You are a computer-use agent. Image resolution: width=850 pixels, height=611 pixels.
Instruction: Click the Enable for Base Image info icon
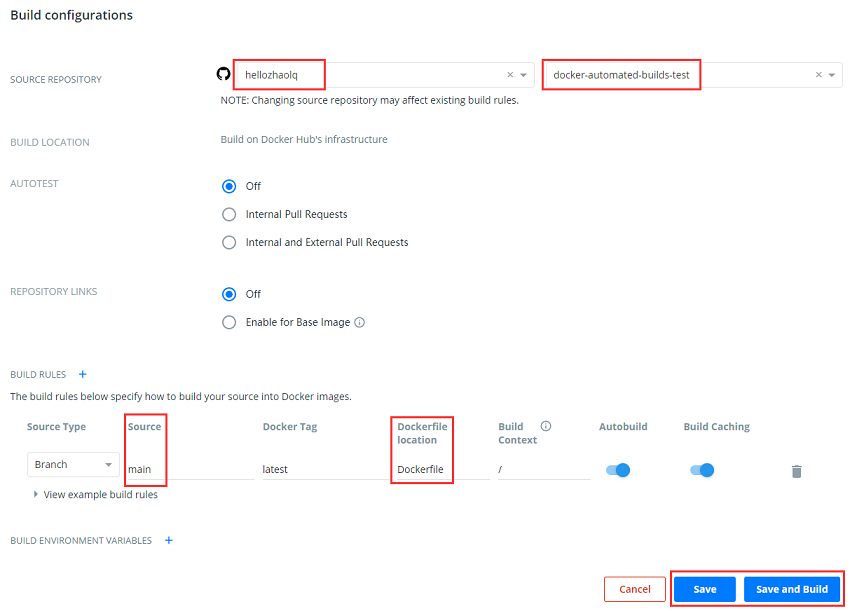tap(359, 322)
